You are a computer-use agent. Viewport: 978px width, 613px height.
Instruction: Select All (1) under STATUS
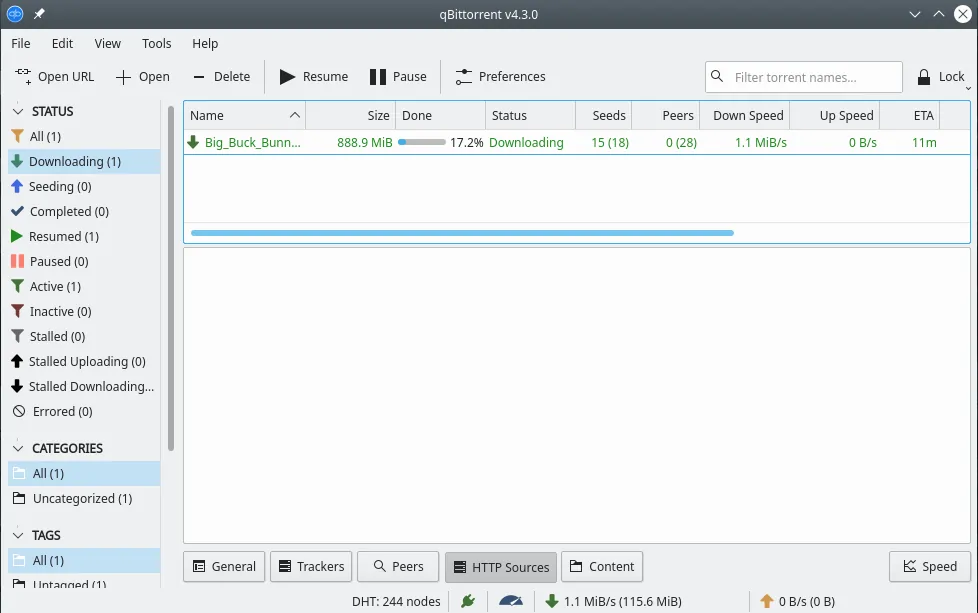84,137
